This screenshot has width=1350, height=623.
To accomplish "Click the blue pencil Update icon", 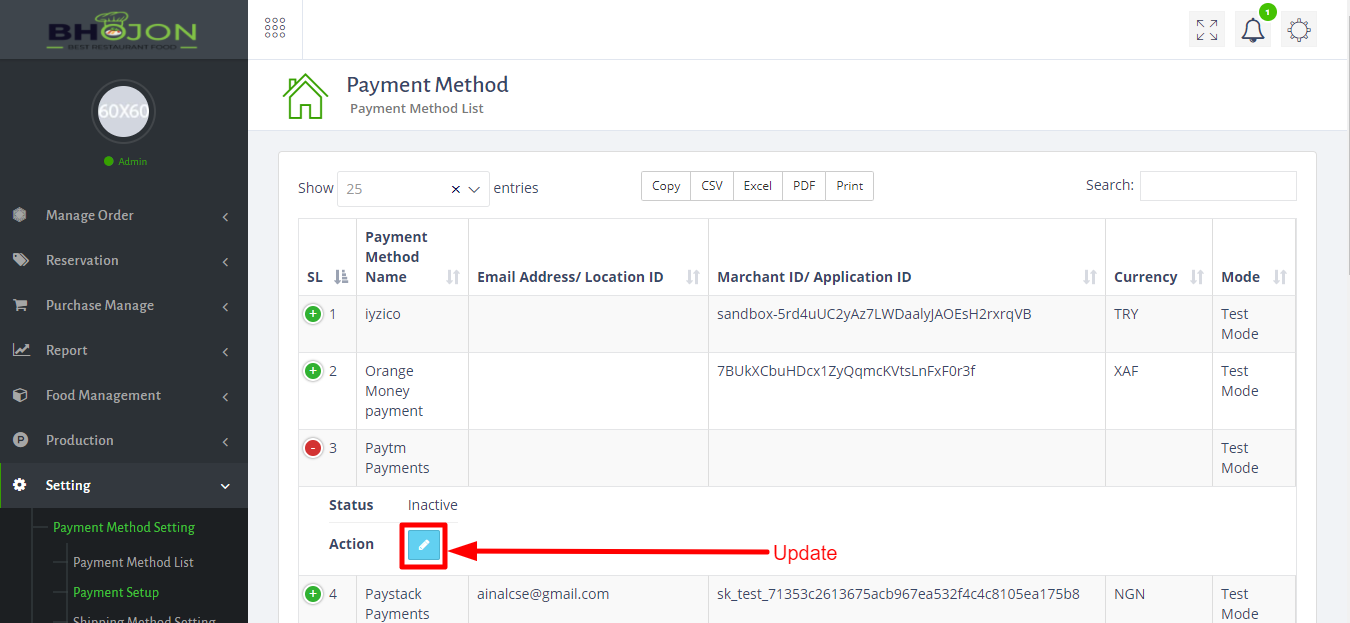I will coord(424,544).
